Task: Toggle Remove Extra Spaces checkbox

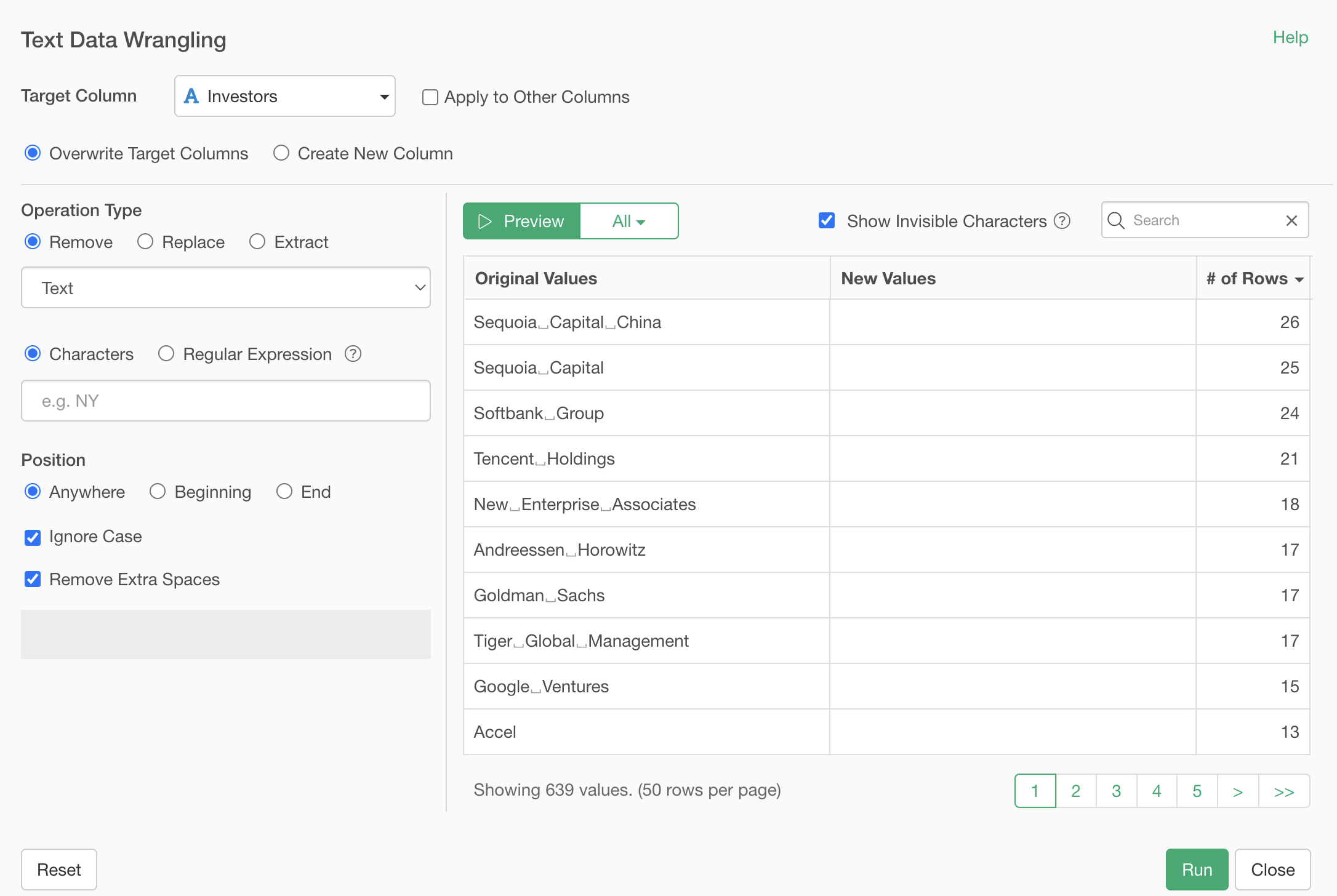Action: 33,579
